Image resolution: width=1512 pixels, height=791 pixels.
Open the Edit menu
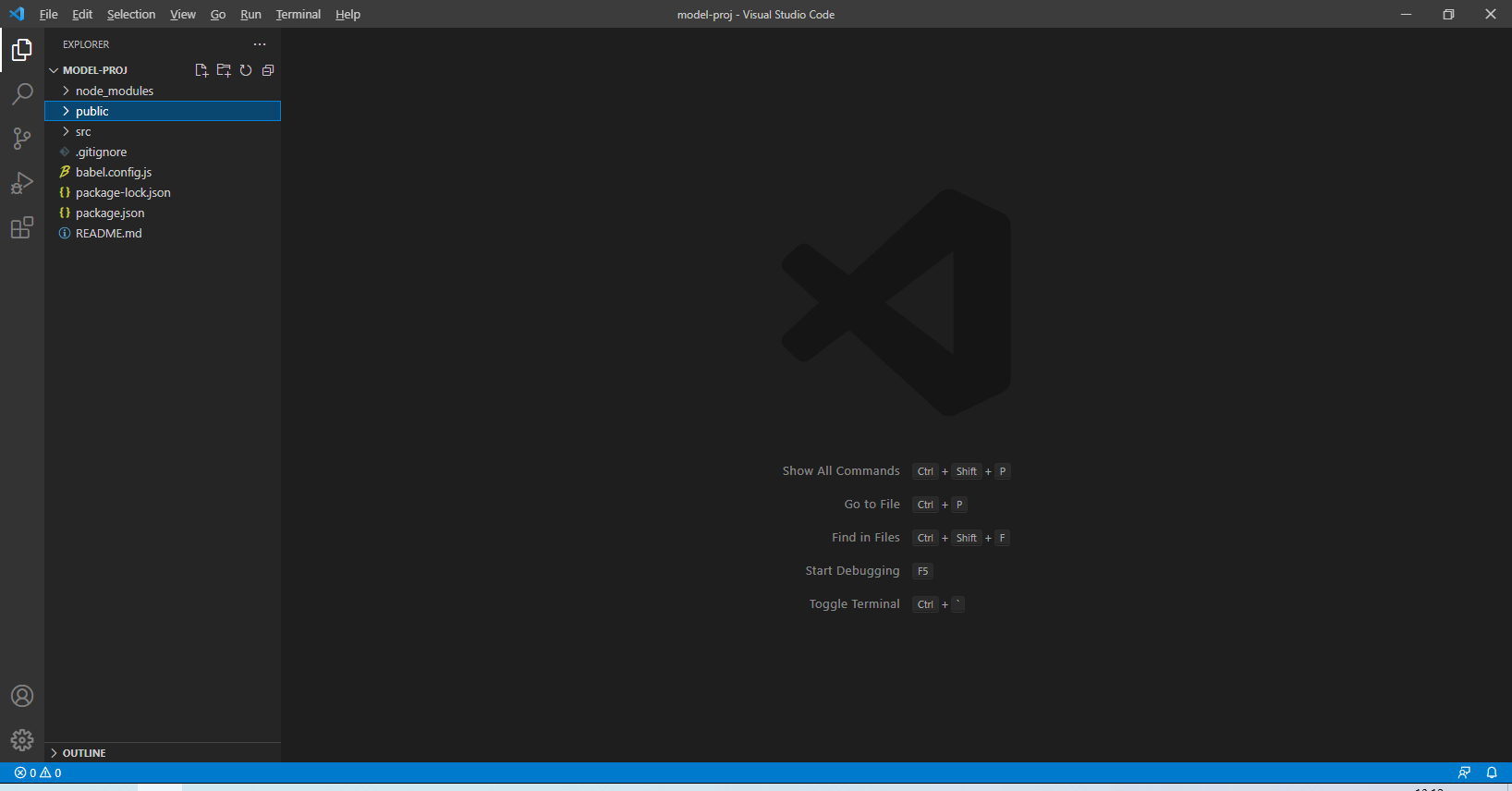82,14
